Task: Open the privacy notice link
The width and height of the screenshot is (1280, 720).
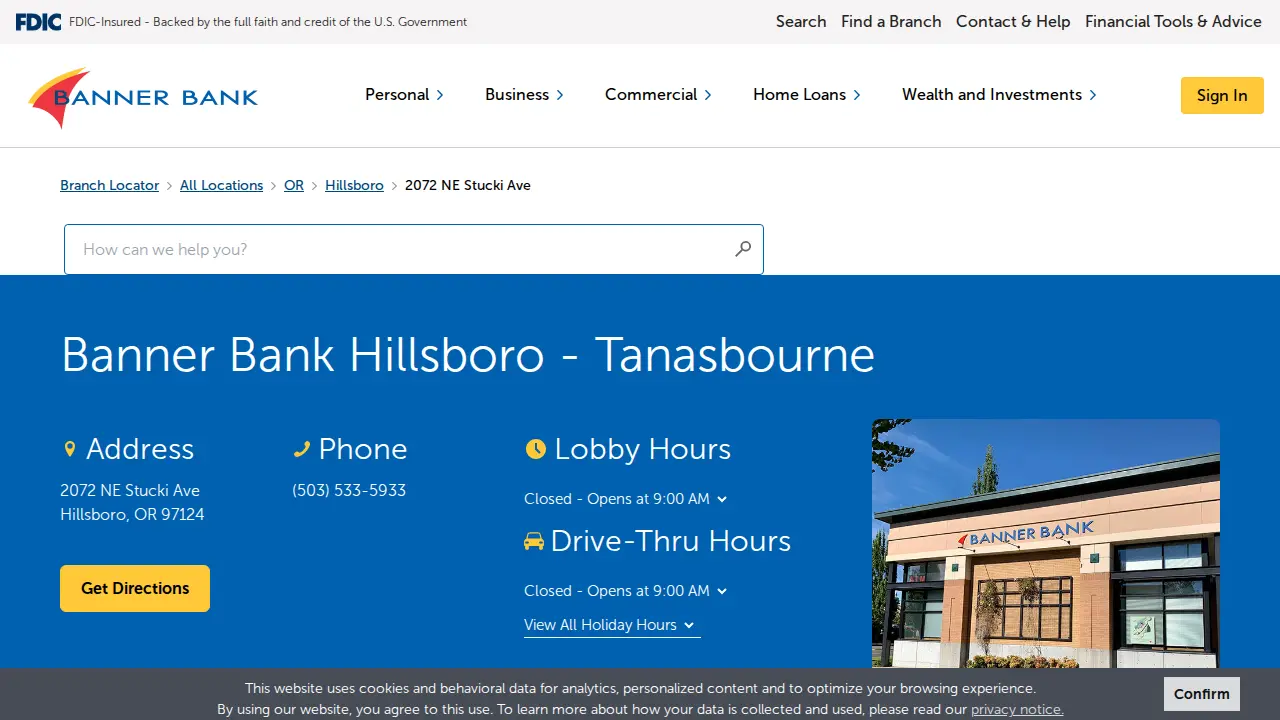Action: pyautogui.click(x=1017, y=709)
